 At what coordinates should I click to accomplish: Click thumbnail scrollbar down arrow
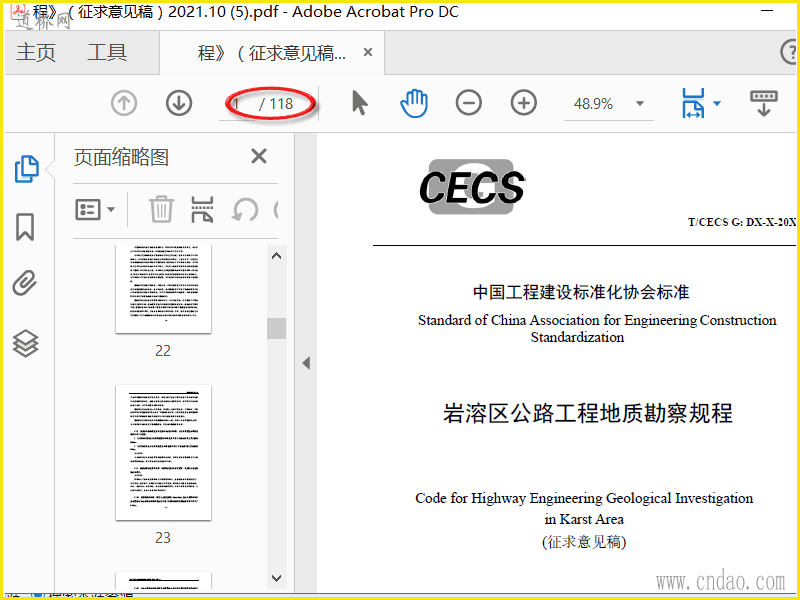pos(277,578)
